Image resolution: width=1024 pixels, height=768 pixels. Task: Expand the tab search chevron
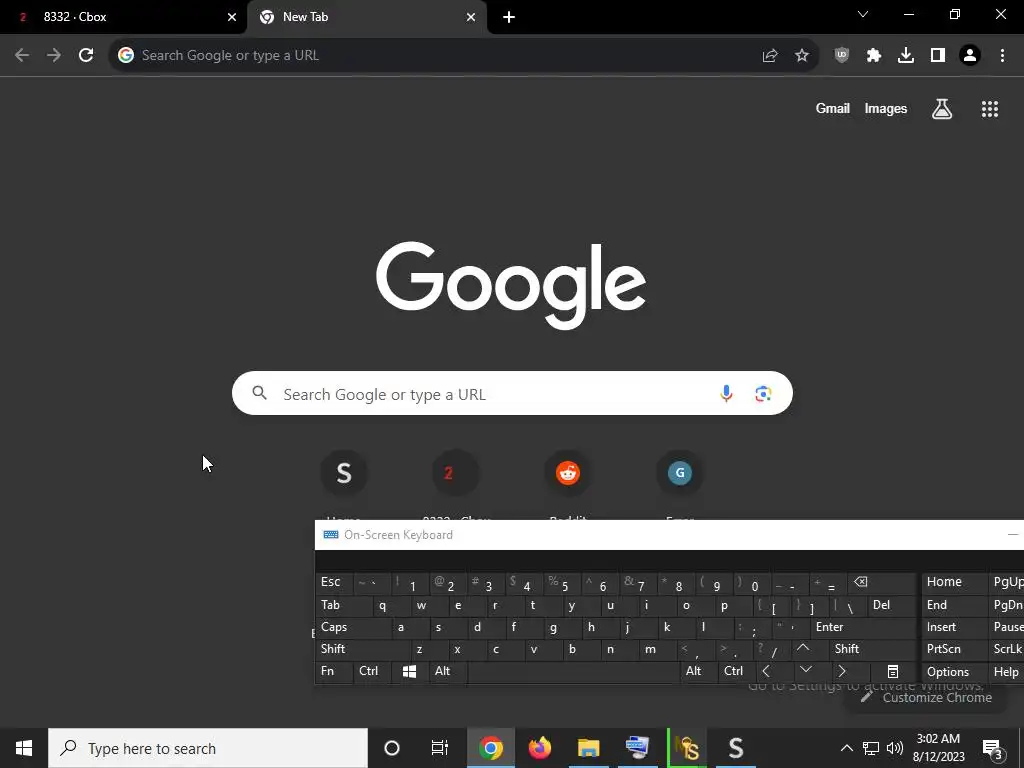[x=863, y=14]
